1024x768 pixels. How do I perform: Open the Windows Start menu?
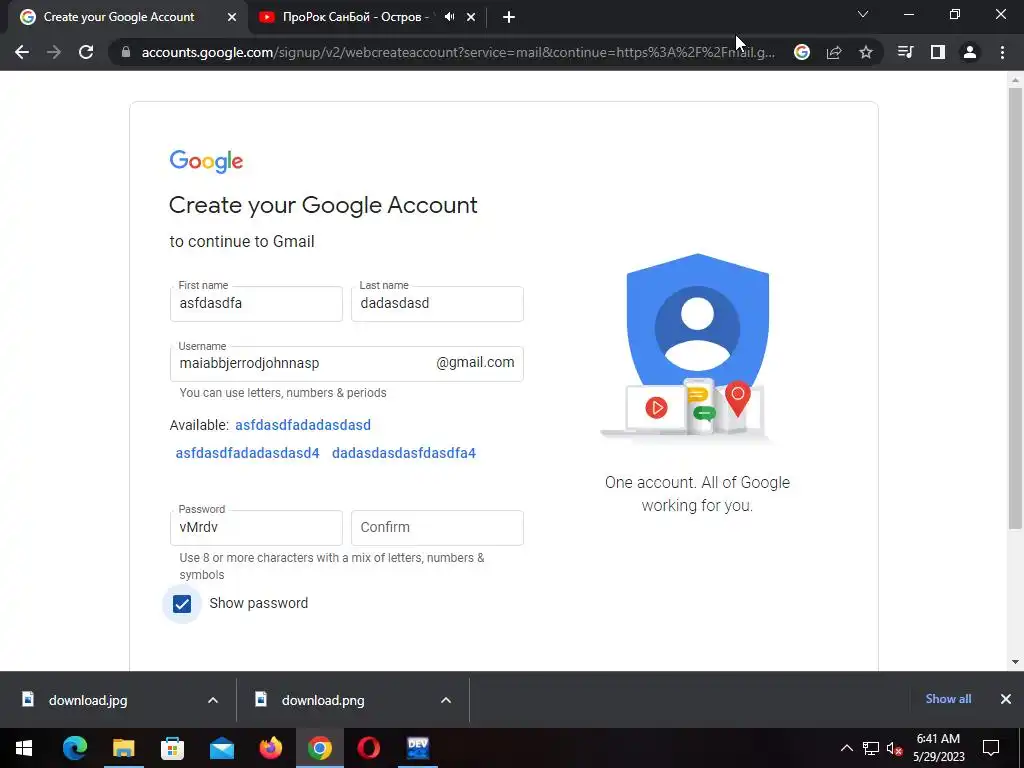24,748
